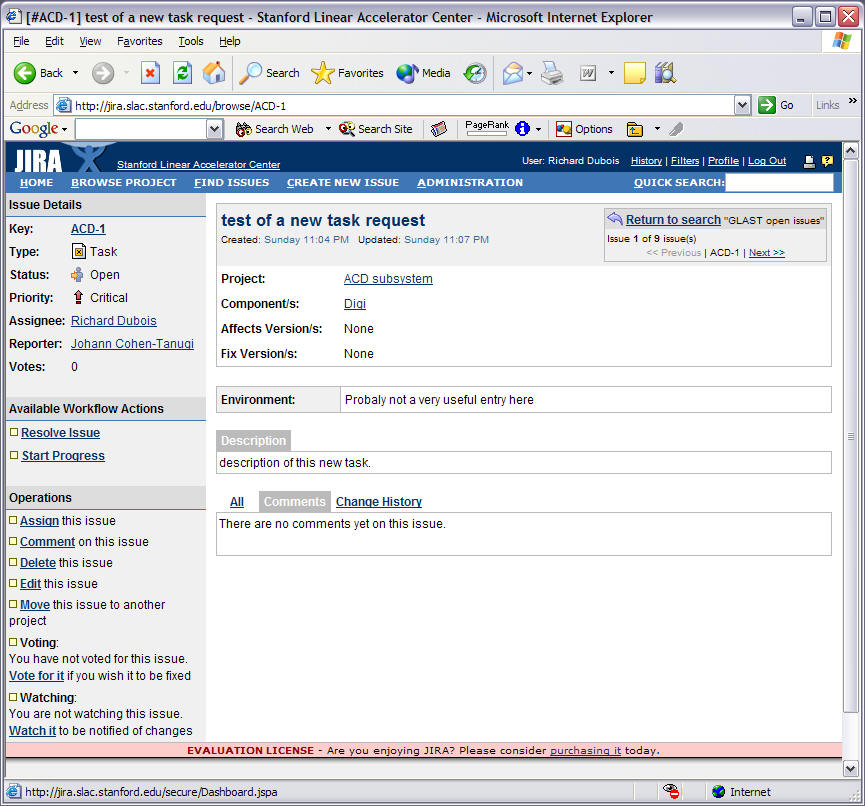Open the Help menu
Screen dimensions: 865x806
[x=229, y=41]
